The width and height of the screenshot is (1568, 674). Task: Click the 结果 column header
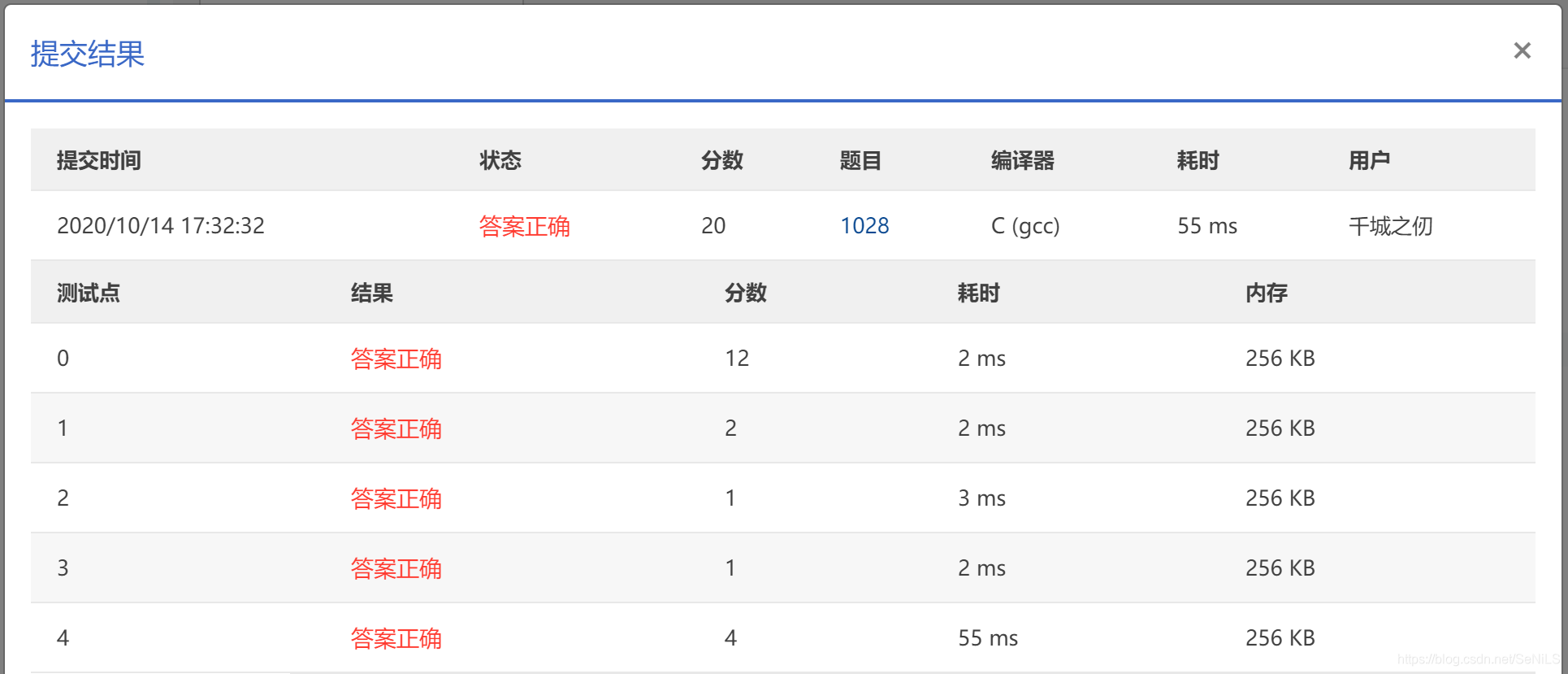coord(372,293)
